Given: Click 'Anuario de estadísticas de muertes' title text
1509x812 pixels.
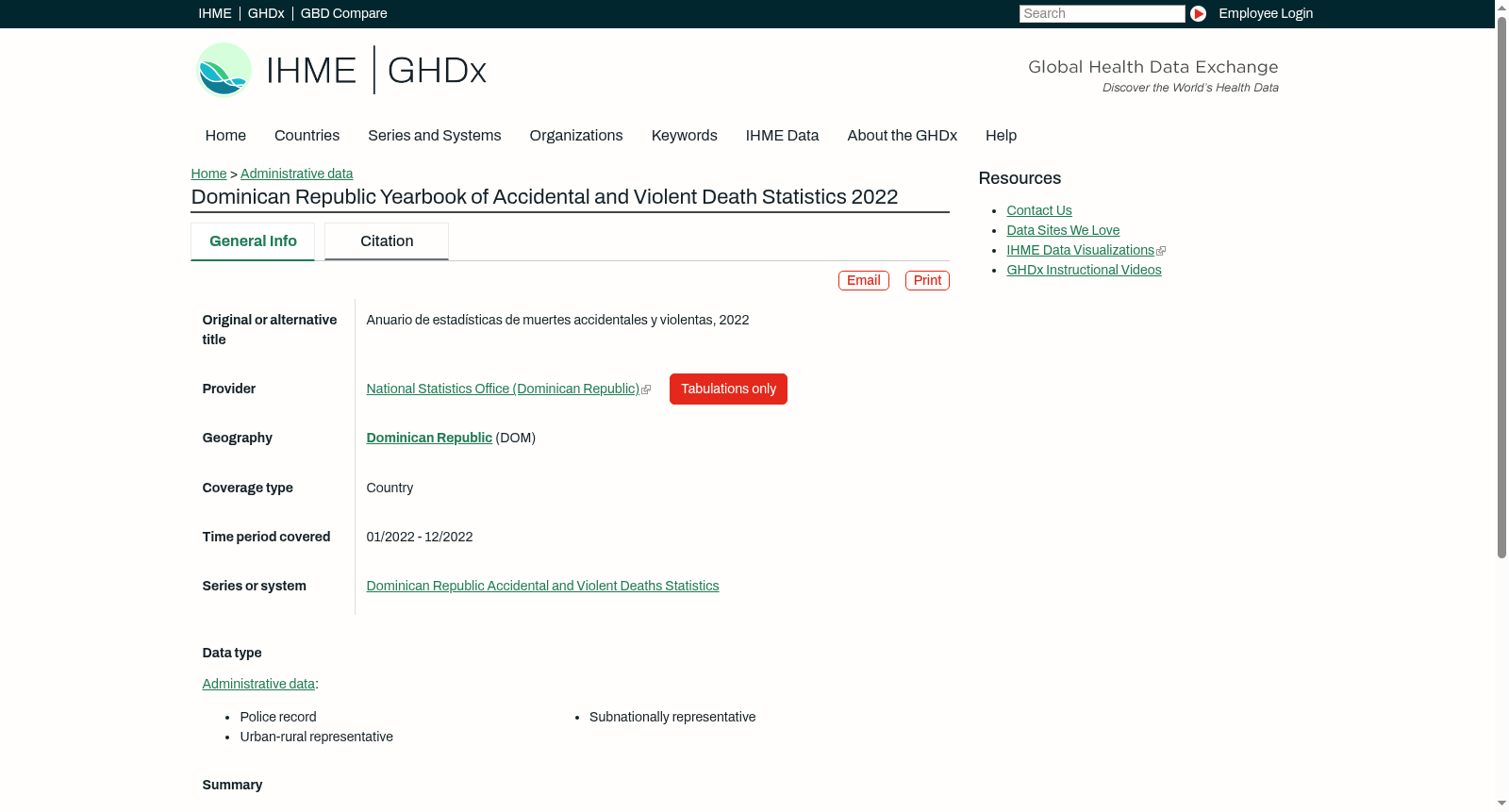Looking at the screenshot, I should (x=557, y=320).
